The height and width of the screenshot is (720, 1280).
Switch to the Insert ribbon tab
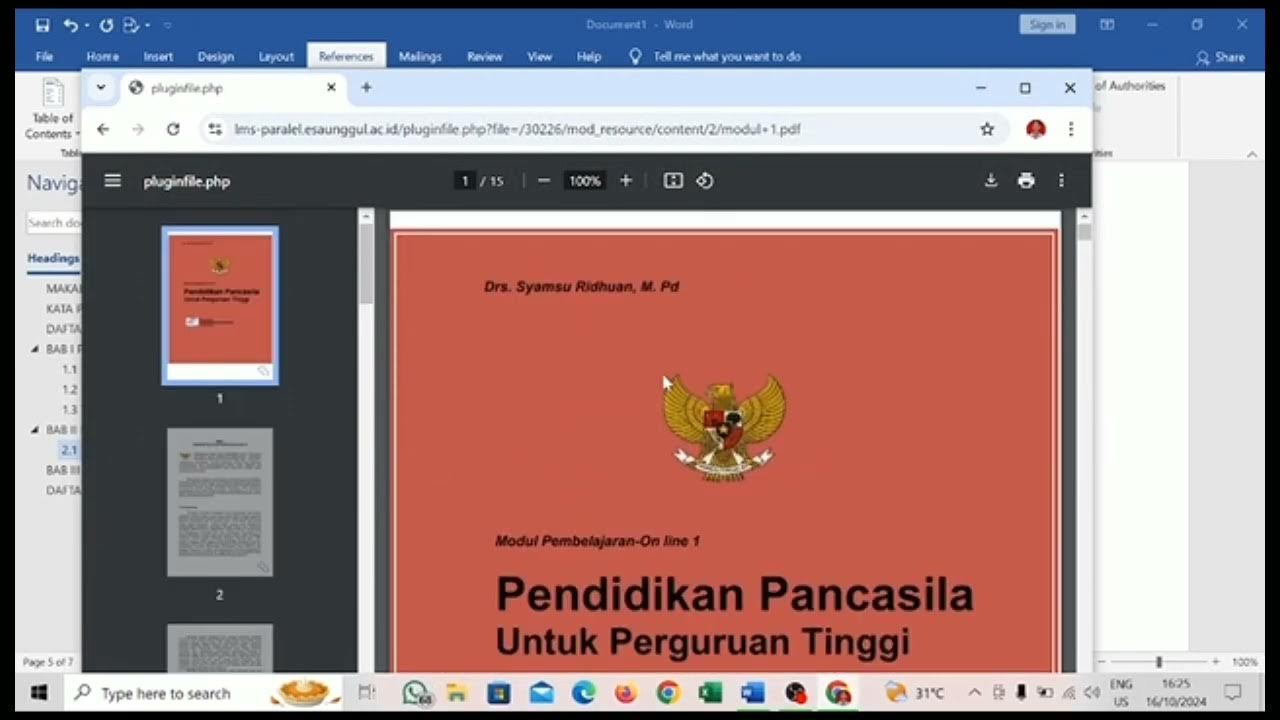click(158, 57)
